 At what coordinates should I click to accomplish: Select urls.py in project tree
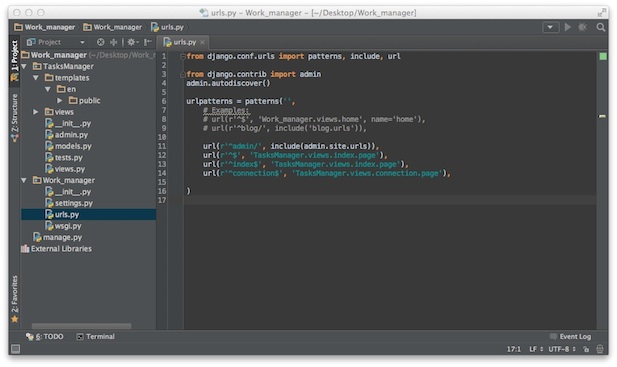pos(89,215)
